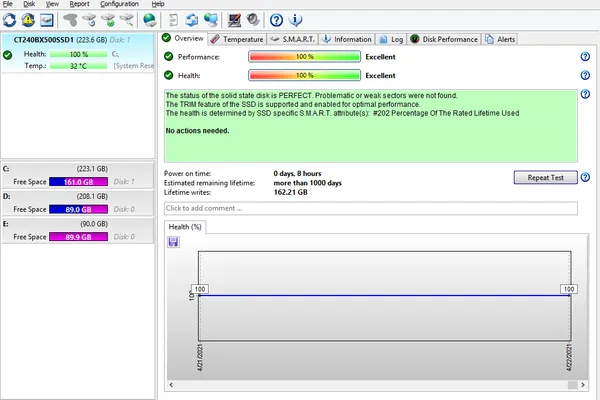Screen dimensions: 600x400
Task: Click the disk with green checkmark toolbar icon
Action: pos(108,20)
